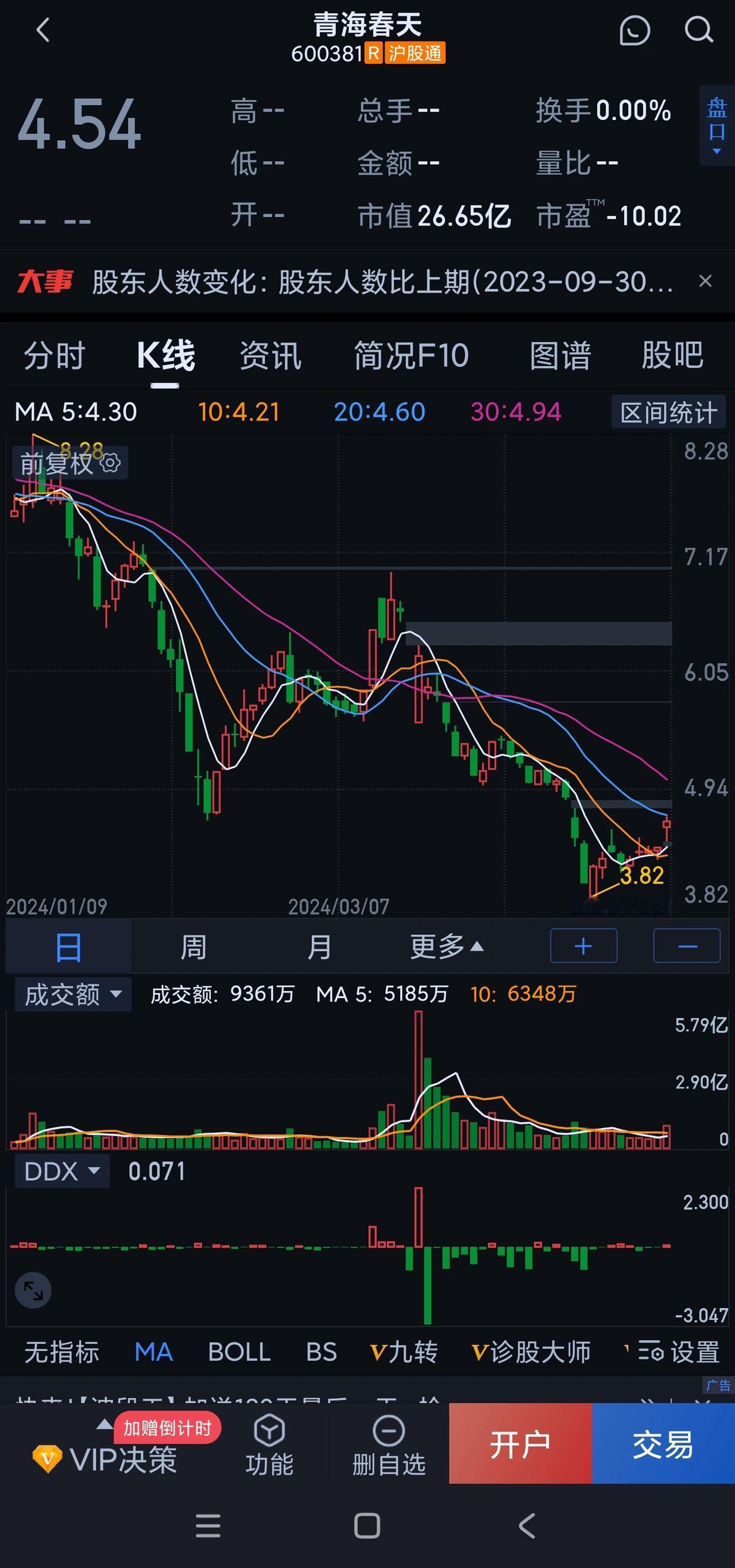Tap the 广告 ad label
Viewport: 735px width, 1568px height.
pyautogui.click(x=718, y=1385)
